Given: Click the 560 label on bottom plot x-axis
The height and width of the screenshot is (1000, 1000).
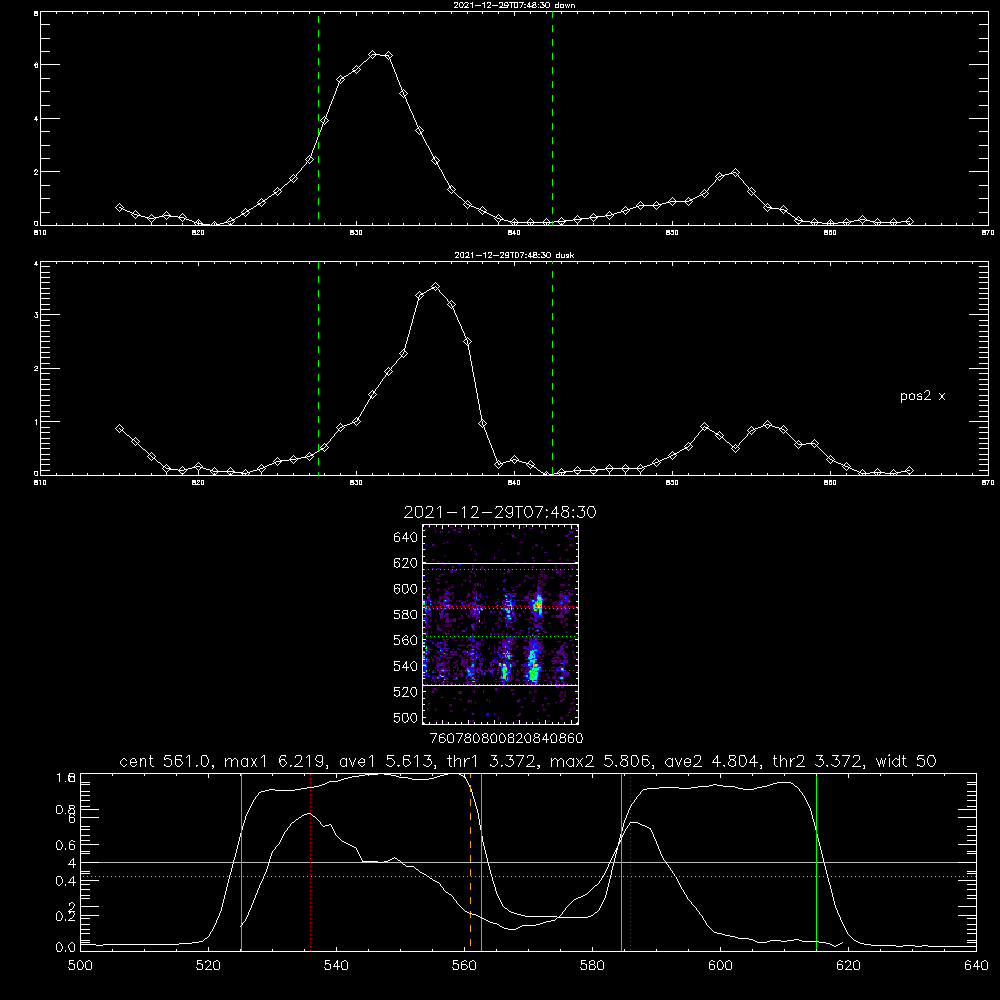Looking at the screenshot, I should coord(464,966).
